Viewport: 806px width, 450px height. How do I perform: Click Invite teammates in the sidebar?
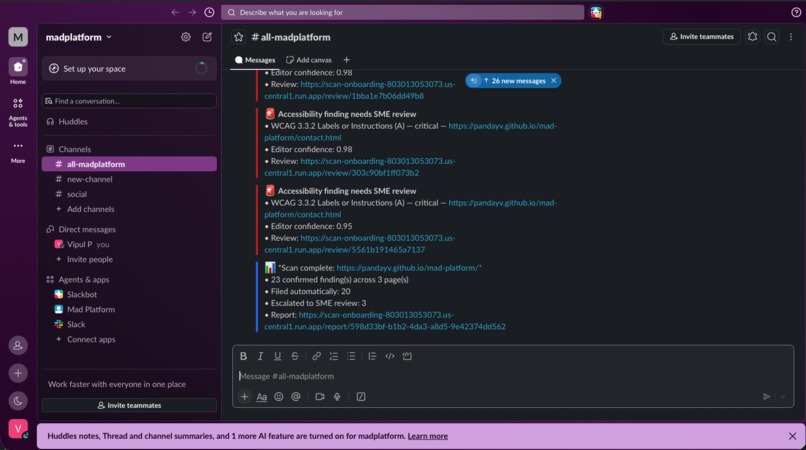point(129,405)
